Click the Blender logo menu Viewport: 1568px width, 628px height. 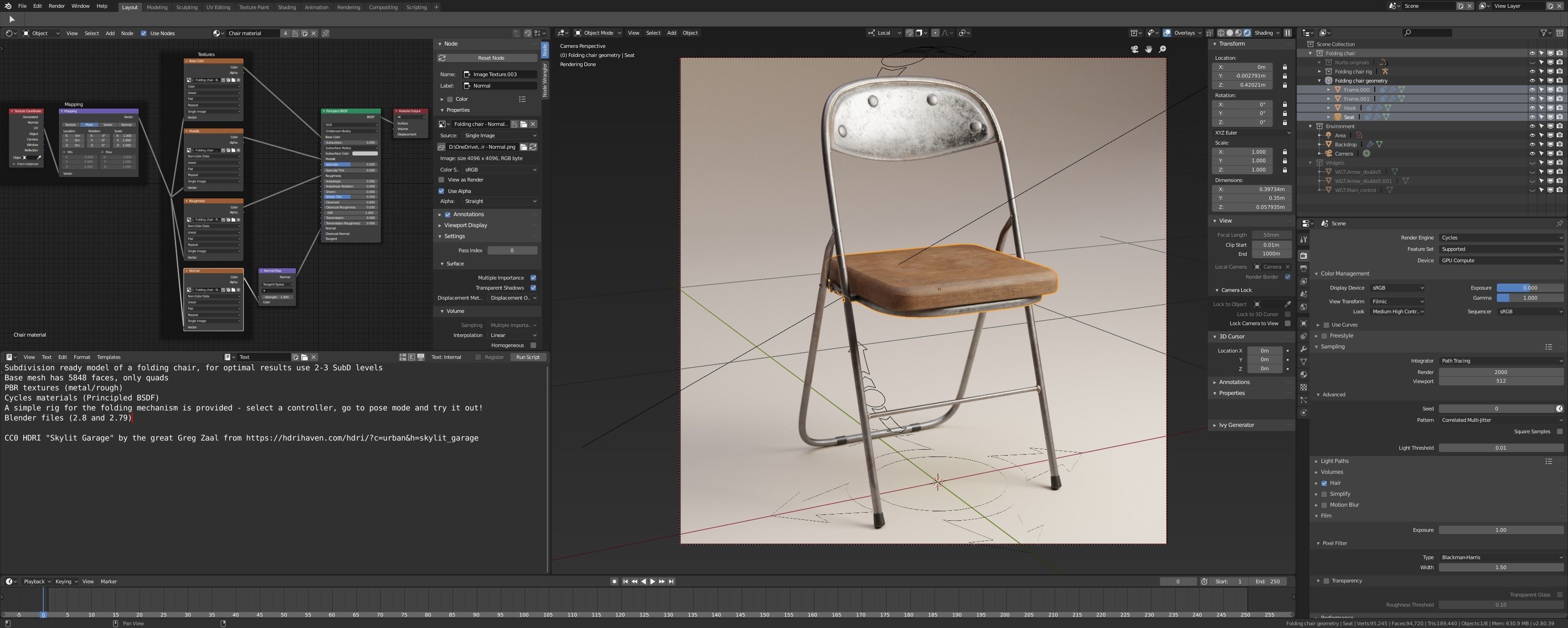click(x=8, y=6)
